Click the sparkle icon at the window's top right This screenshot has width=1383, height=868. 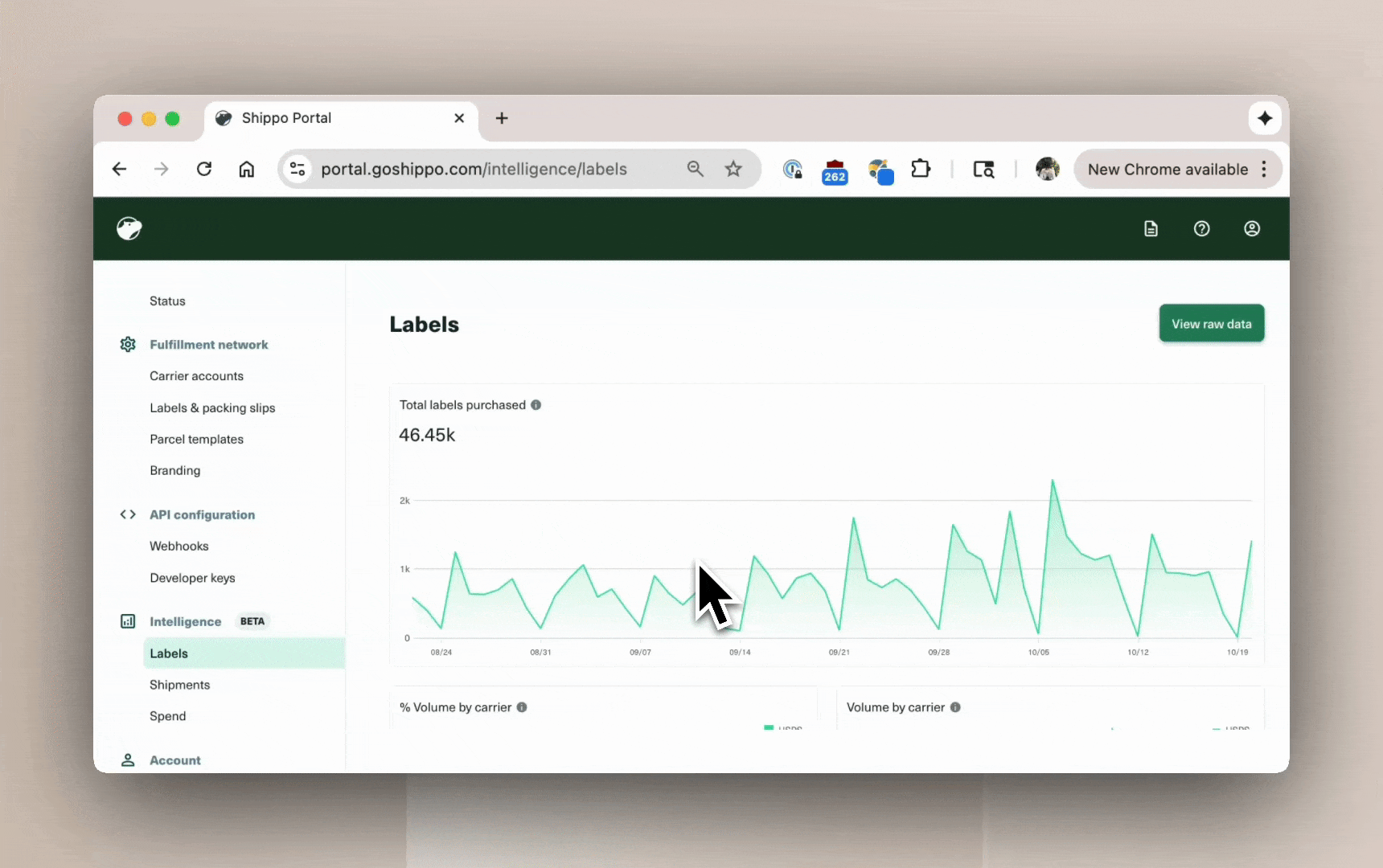pyautogui.click(x=1265, y=118)
